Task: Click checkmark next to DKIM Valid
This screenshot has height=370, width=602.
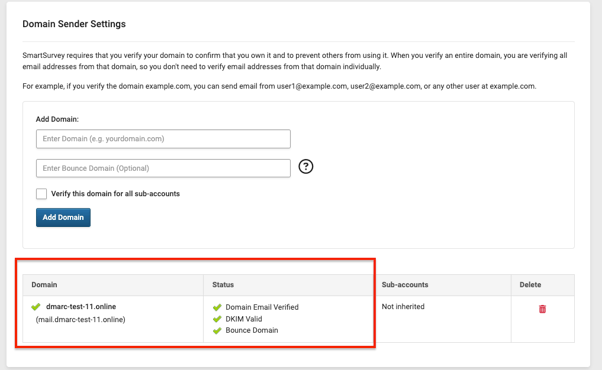Action: (x=217, y=319)
